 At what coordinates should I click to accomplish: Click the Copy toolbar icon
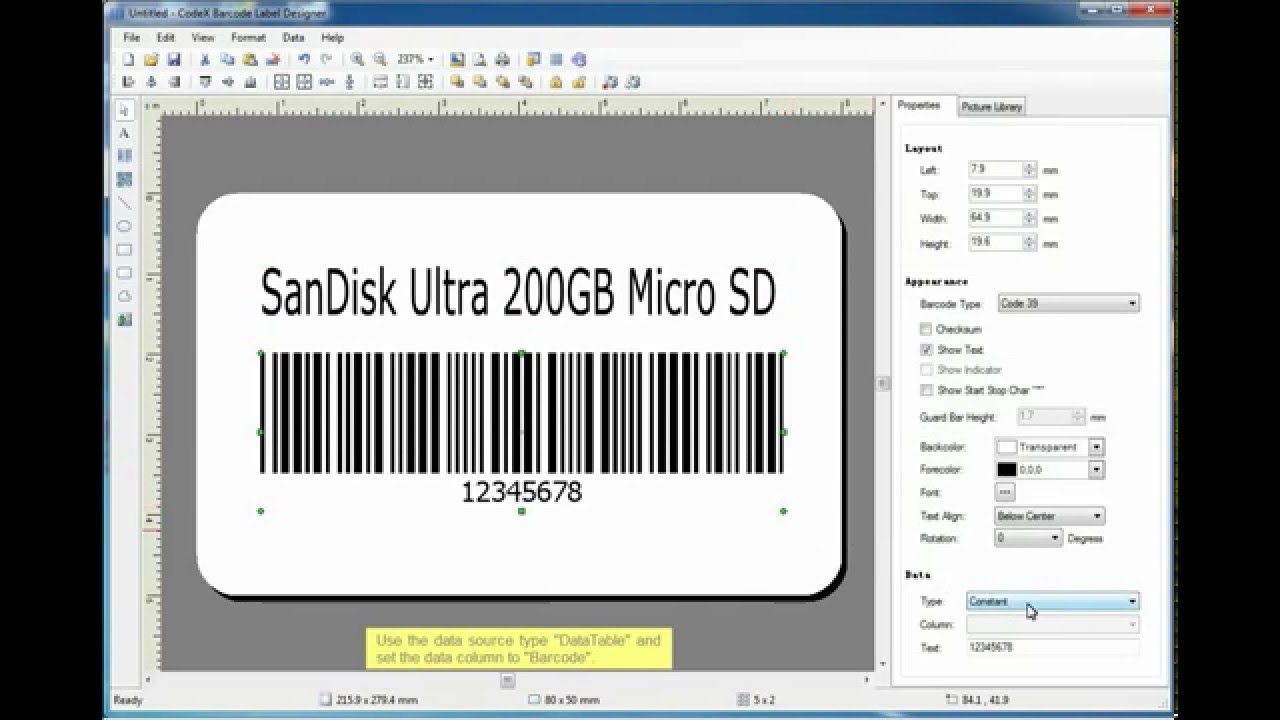click(227, 60)
